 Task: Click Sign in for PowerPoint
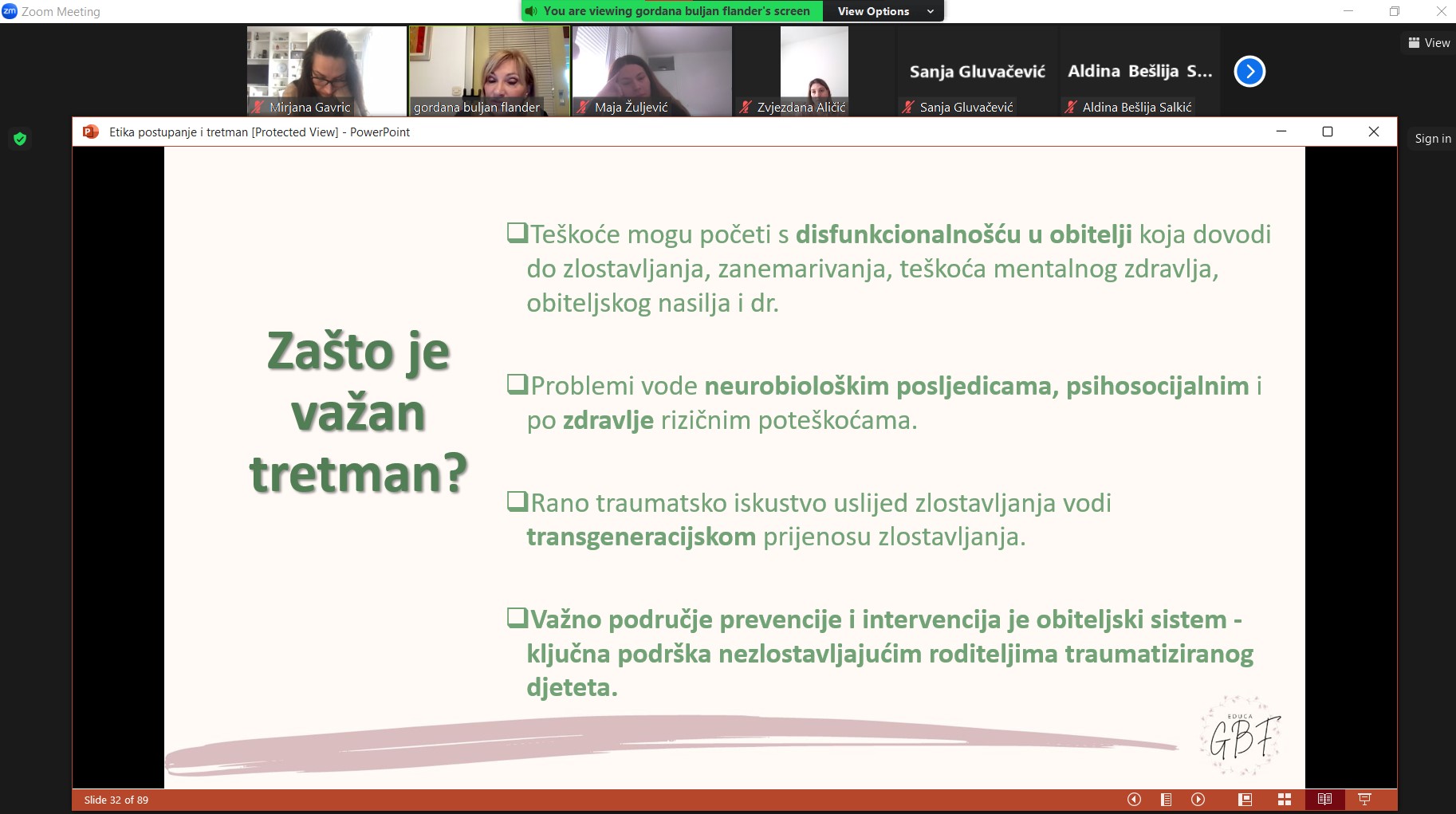pyautogui.click(x=1432, y=139)
